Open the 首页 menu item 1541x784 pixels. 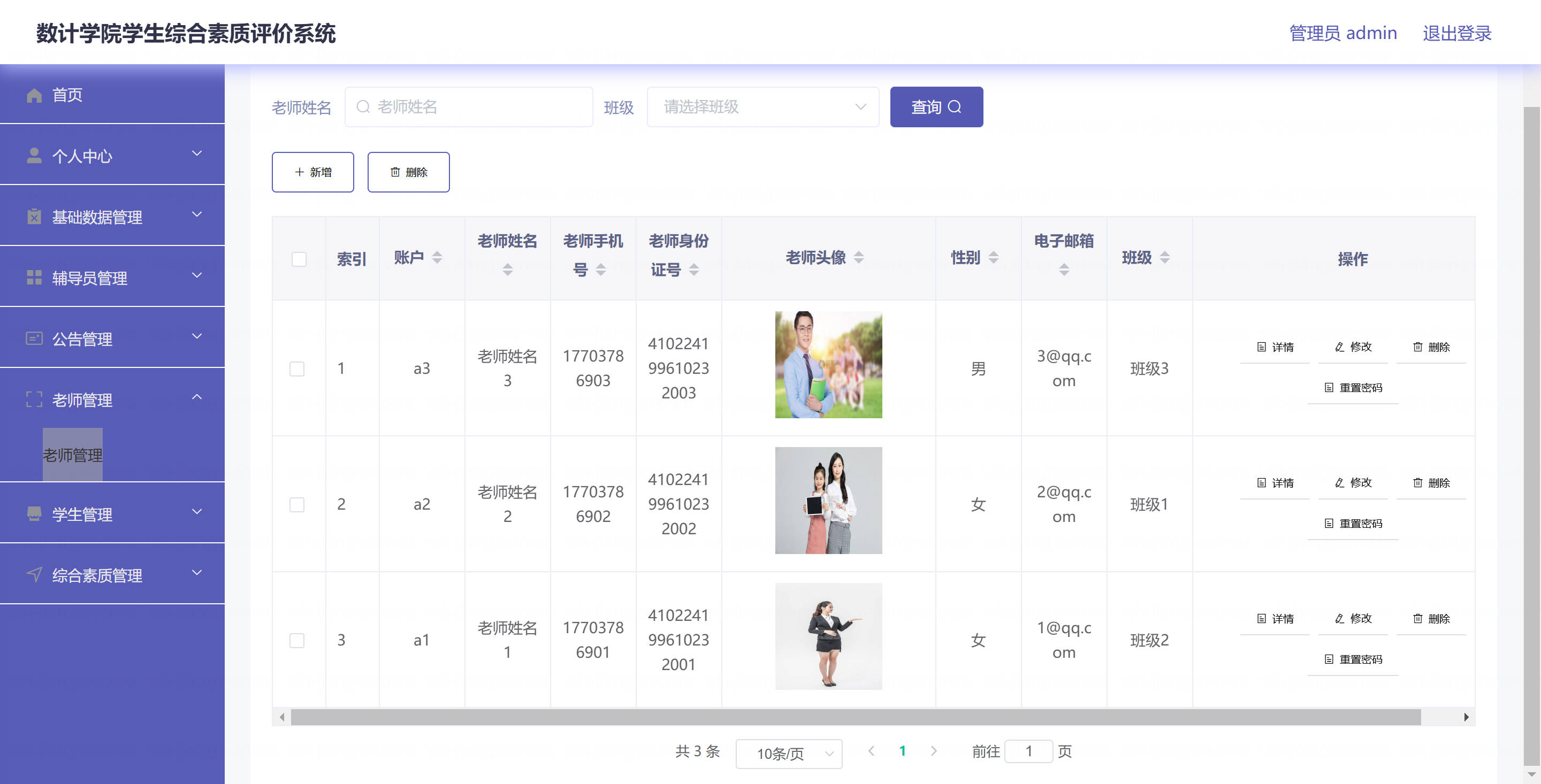pyautogui.click(x=112, y=95)
